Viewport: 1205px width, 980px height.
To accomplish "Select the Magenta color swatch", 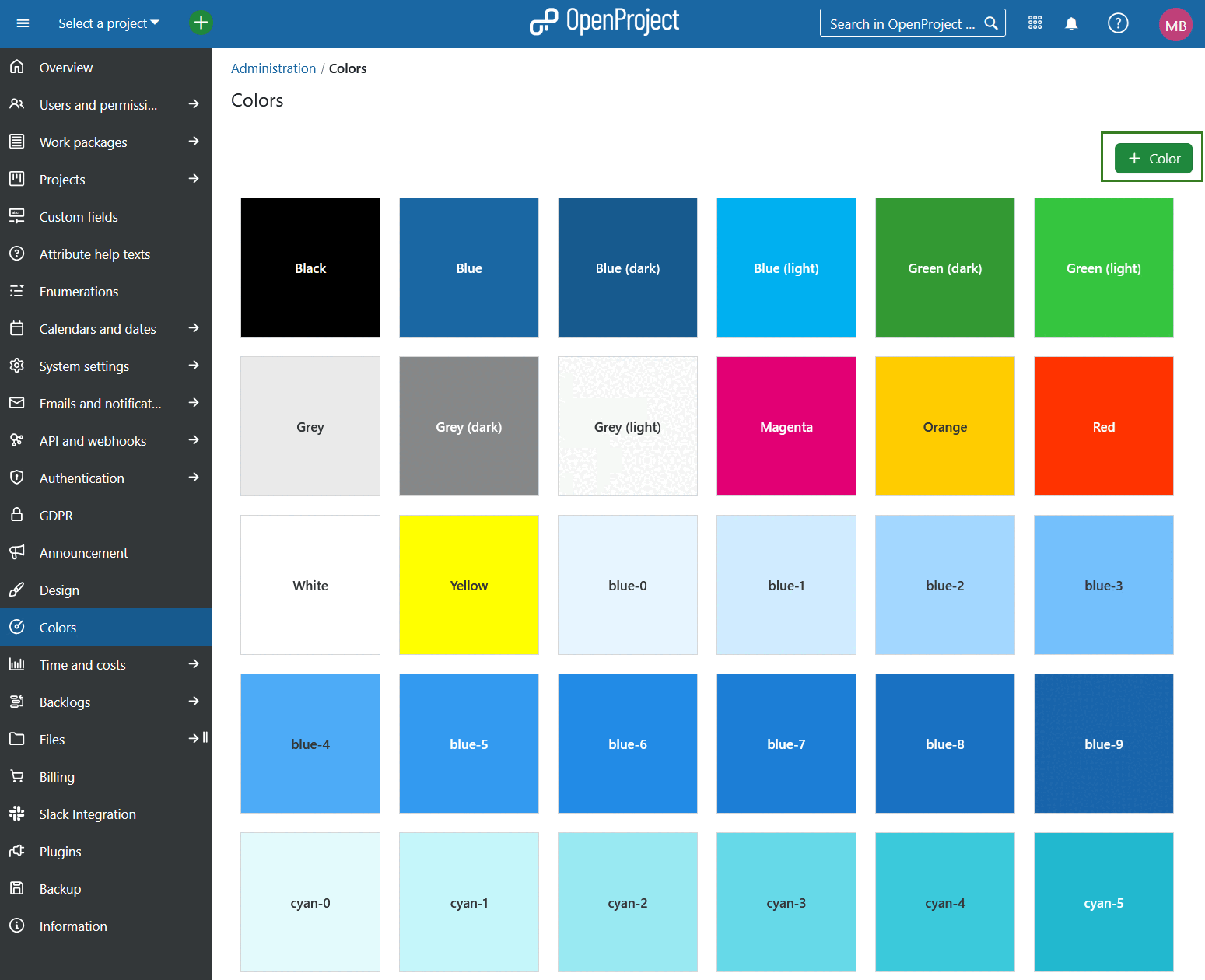I will 786,426.
